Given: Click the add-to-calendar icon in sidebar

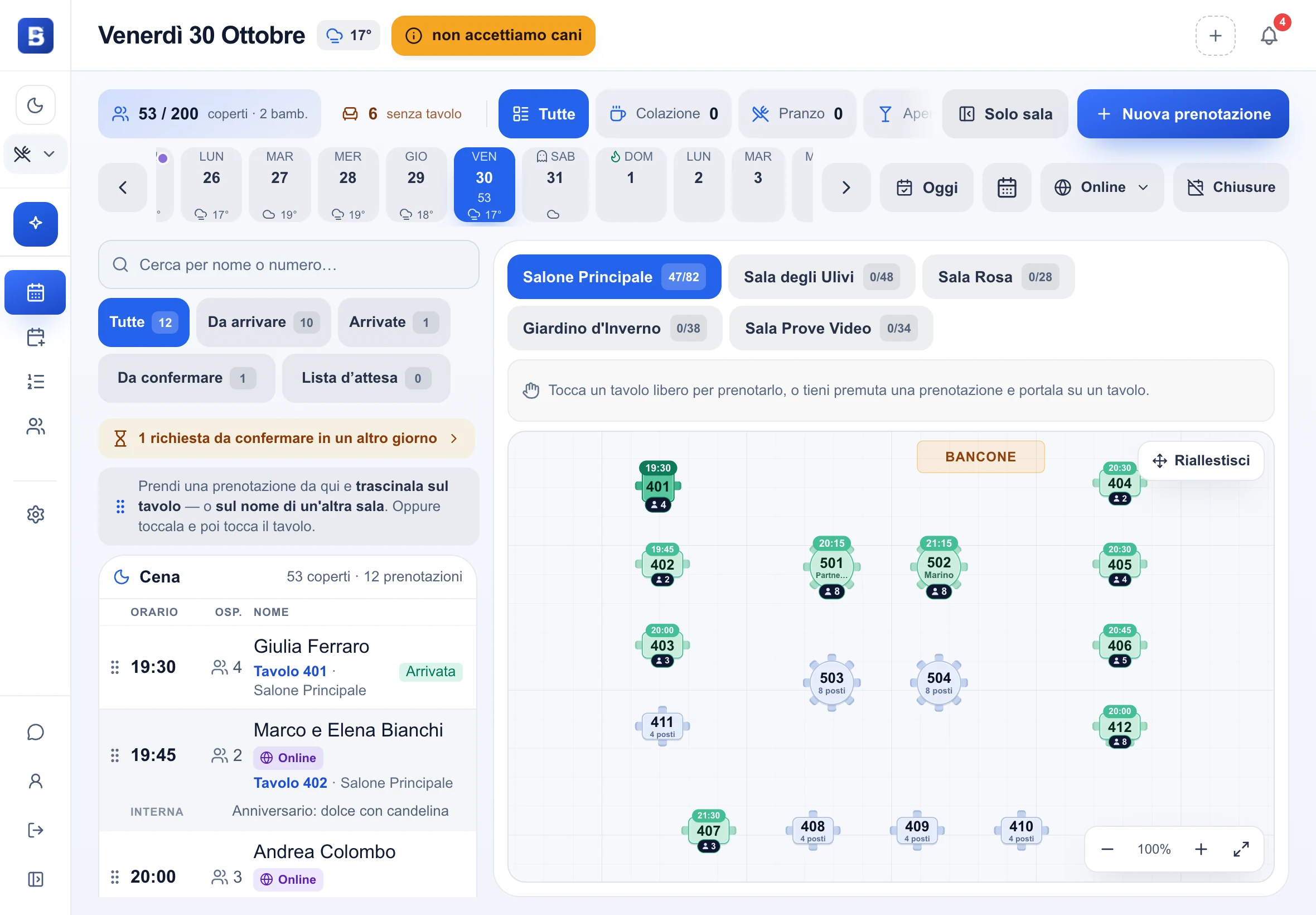Looking at the screenshot, I should click(36, 337).
